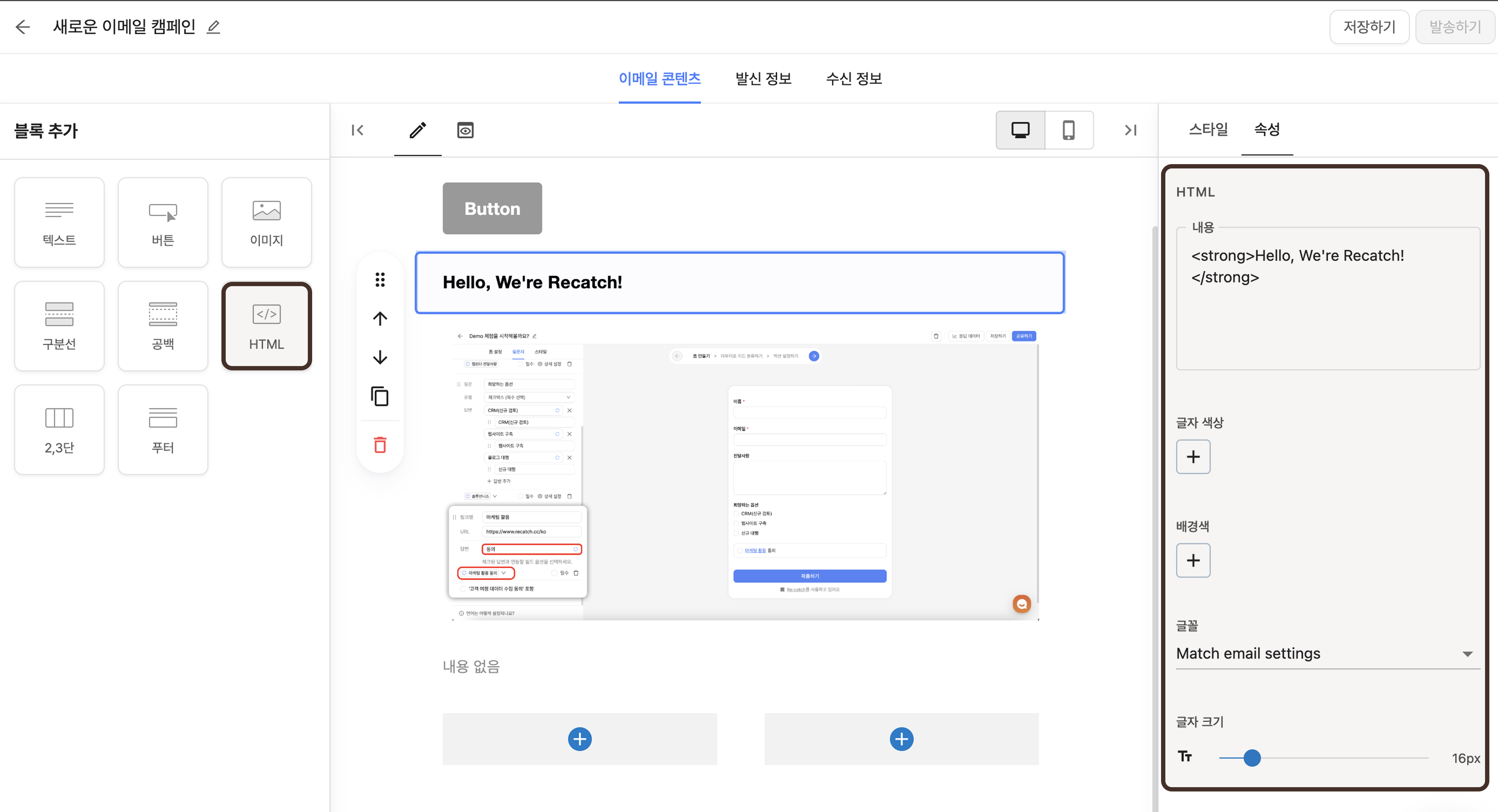Open the 발신 정보 tab

point(763,78)
